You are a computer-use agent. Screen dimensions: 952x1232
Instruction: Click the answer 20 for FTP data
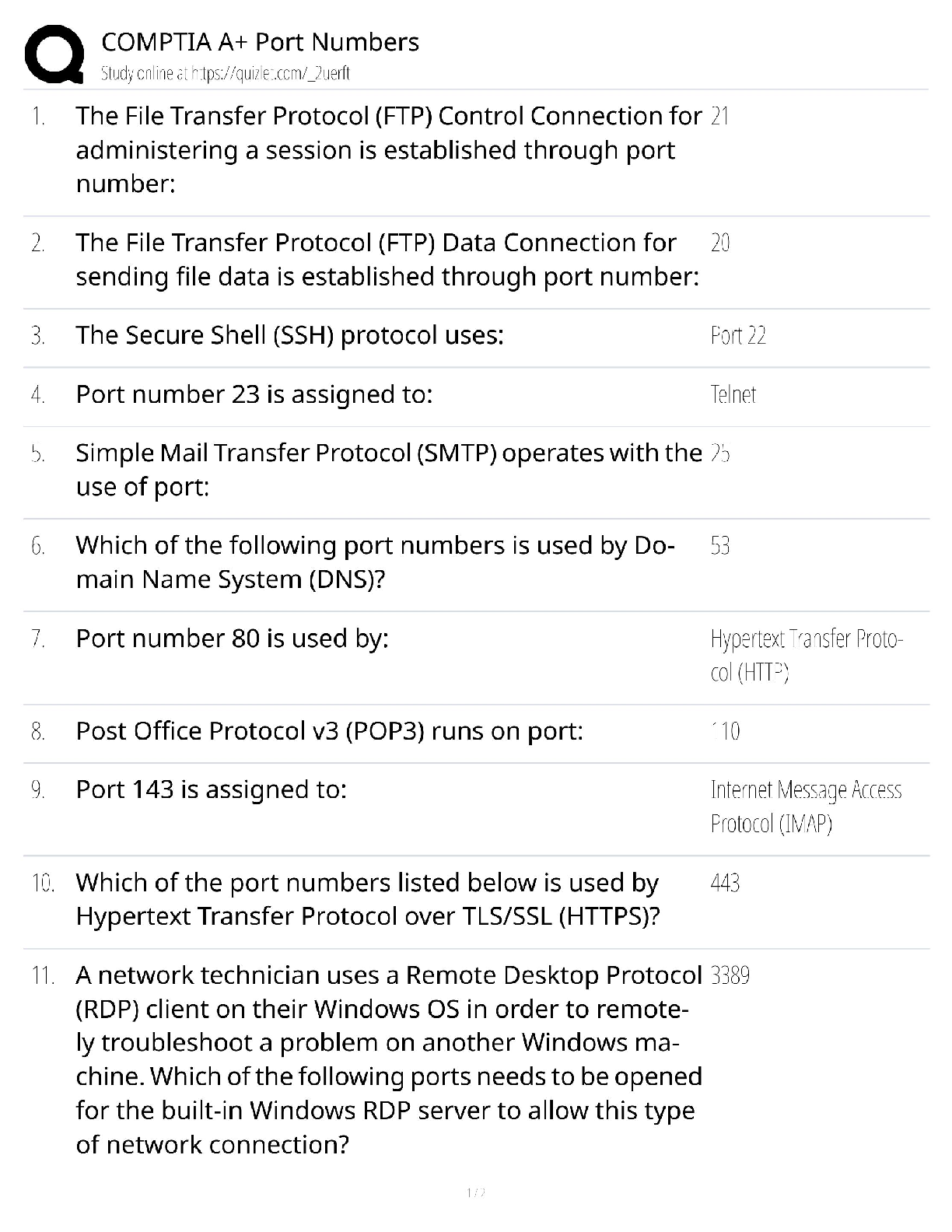point(720,243)
